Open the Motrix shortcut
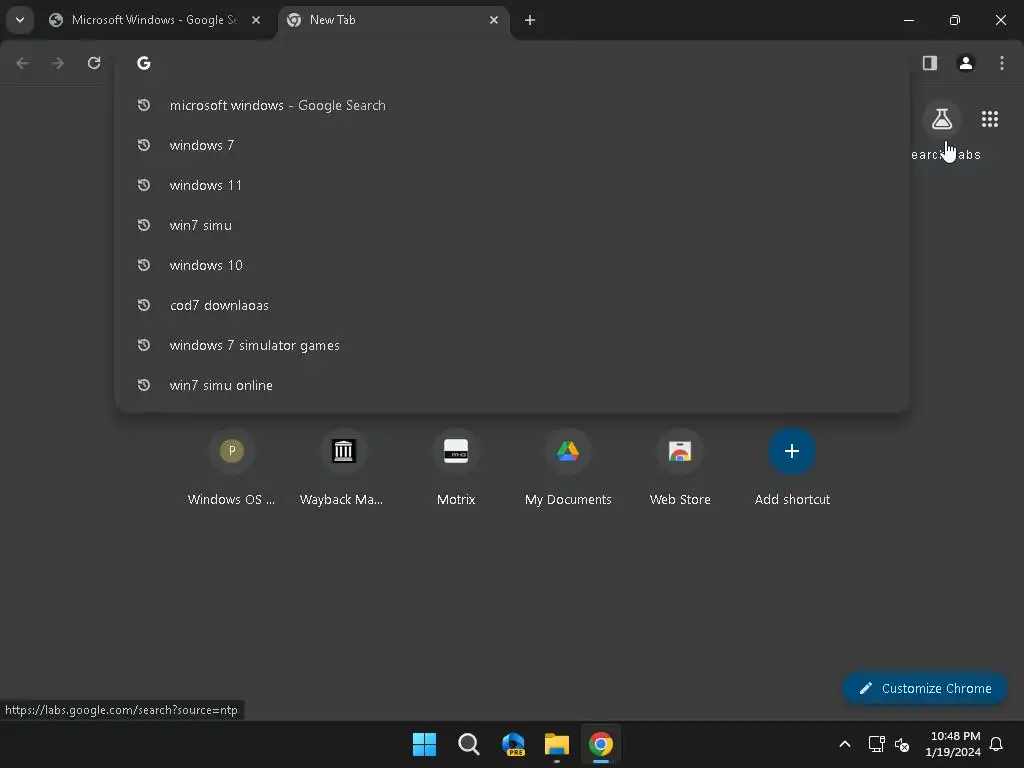This screenshot has height=768, width=1024. tap(456, 468)
